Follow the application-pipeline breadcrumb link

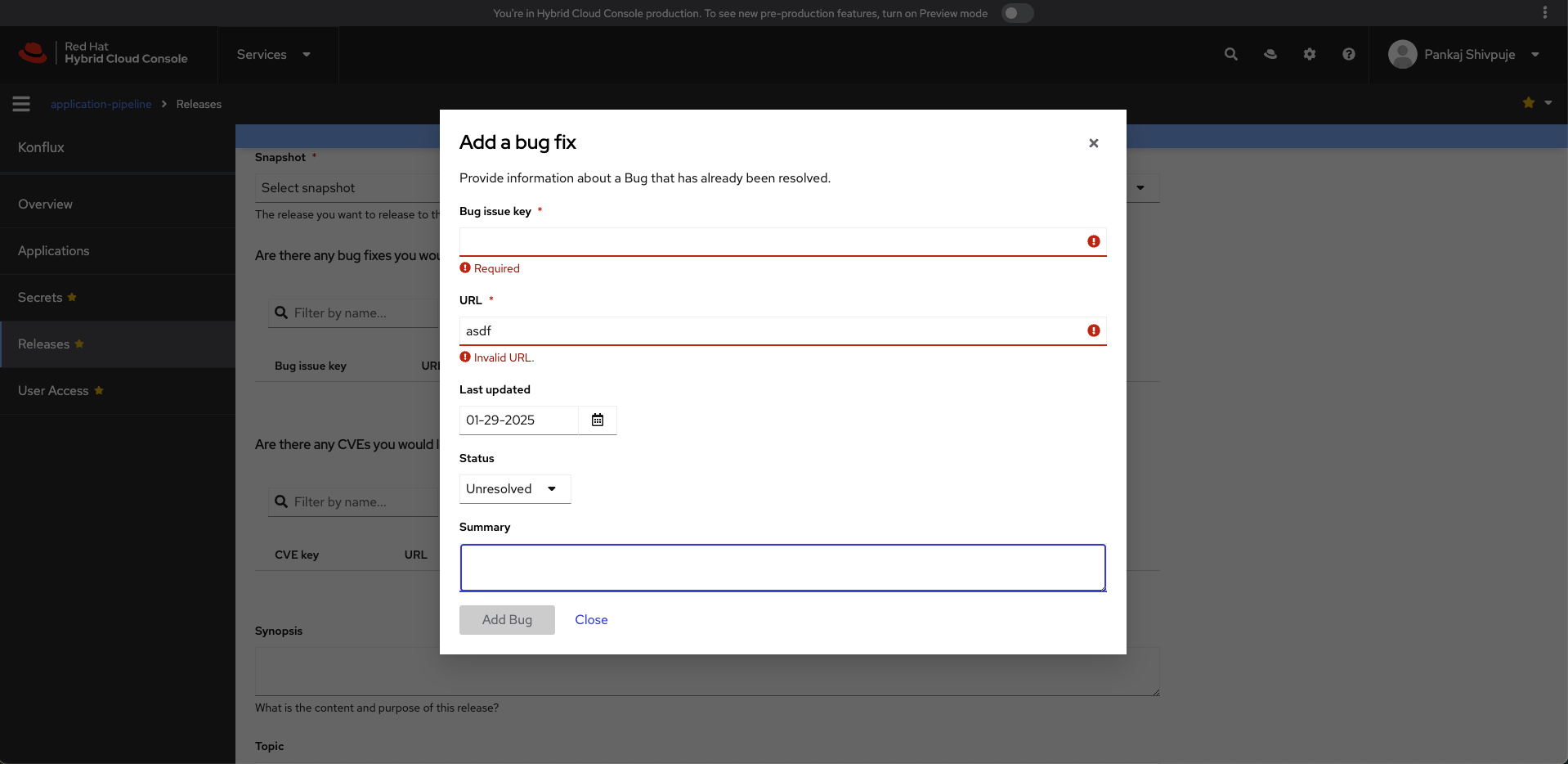tap(101, 104)
